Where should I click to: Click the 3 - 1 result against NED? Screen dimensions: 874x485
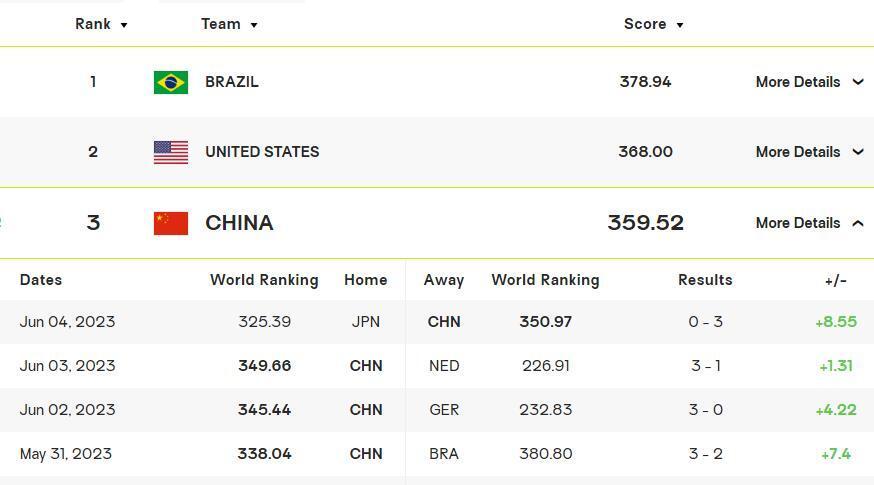705,366
